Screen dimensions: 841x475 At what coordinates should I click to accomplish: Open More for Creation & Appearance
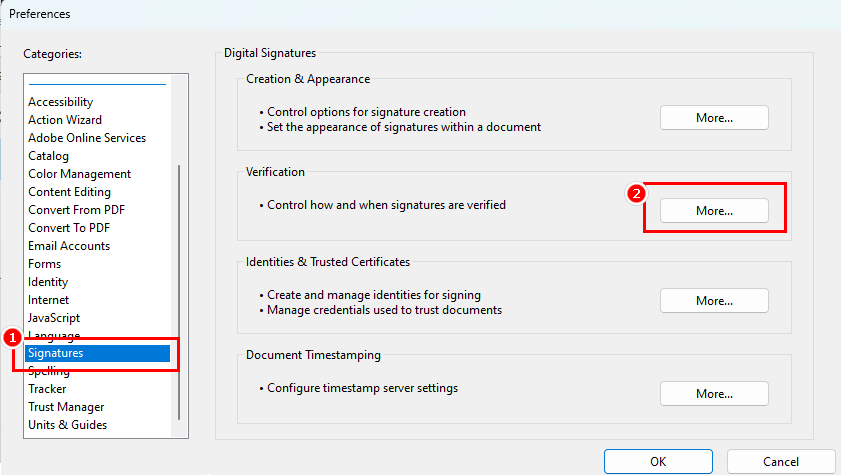pyautogui.click(x=714, y=117)
